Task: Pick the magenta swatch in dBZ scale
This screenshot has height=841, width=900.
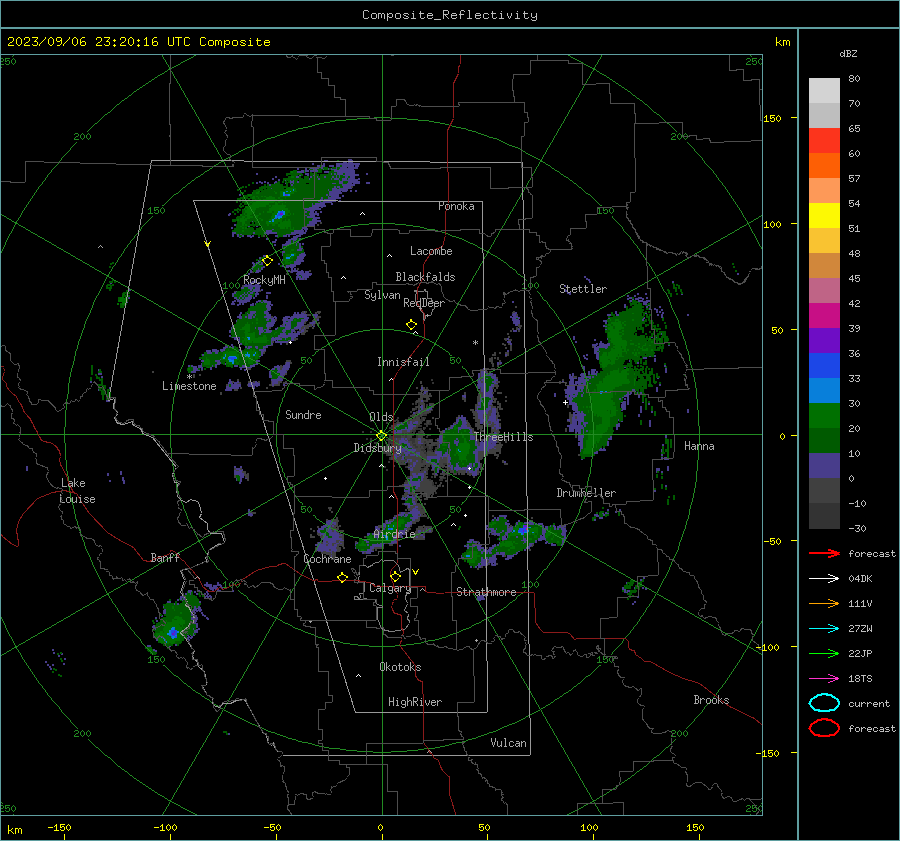Action: click(824, 315)
